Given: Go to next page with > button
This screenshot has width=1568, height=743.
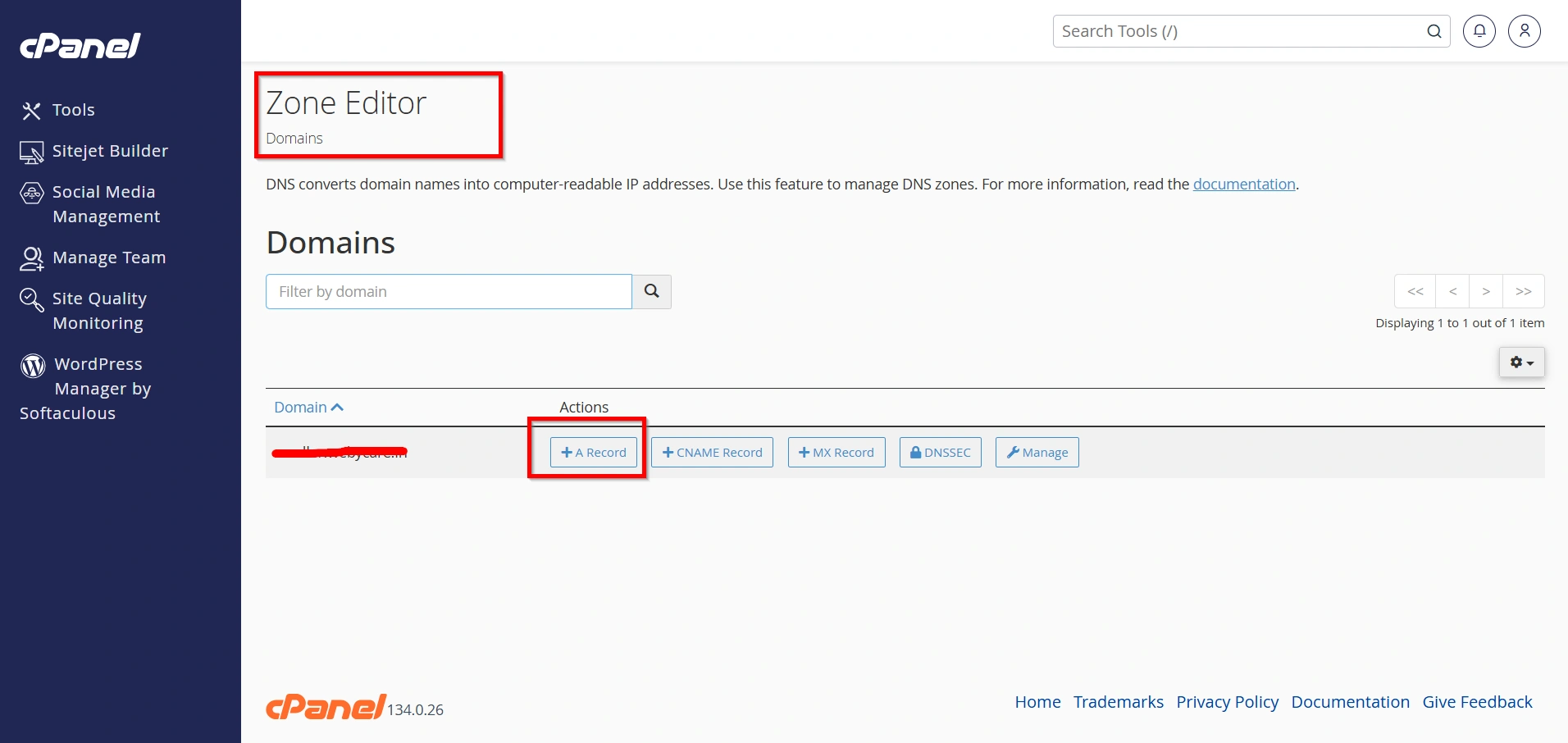Looking at the screenshot, I should [1486, 291].
